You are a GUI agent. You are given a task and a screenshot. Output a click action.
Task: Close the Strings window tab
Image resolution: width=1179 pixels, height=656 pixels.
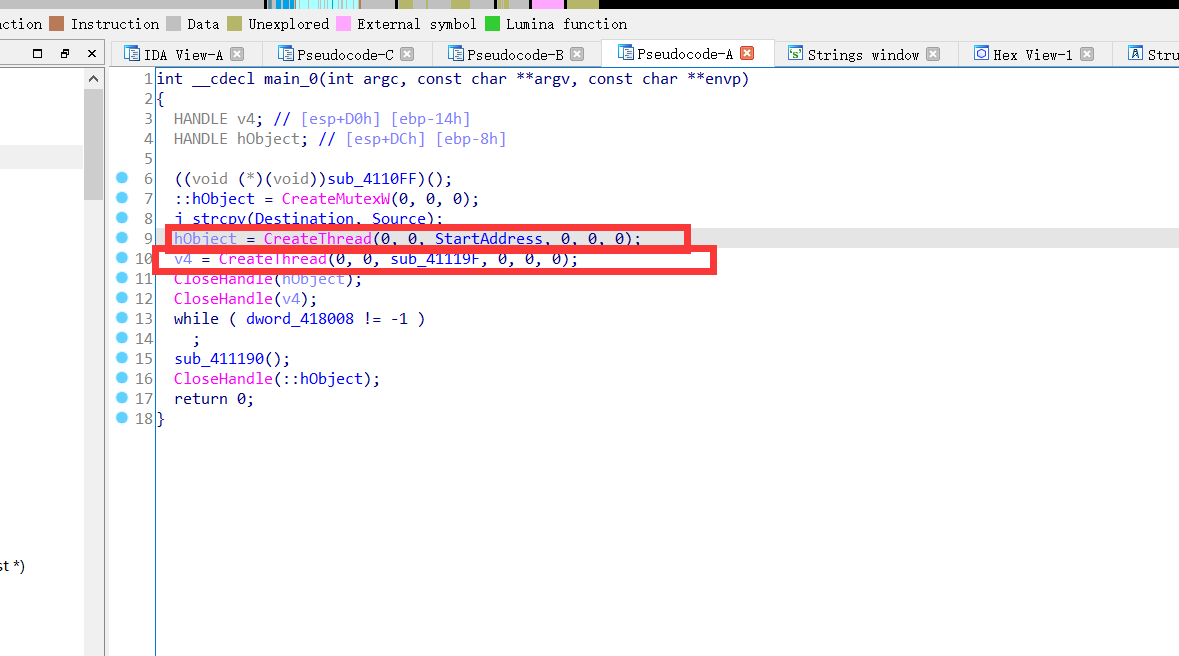click(x=933, y=55)
